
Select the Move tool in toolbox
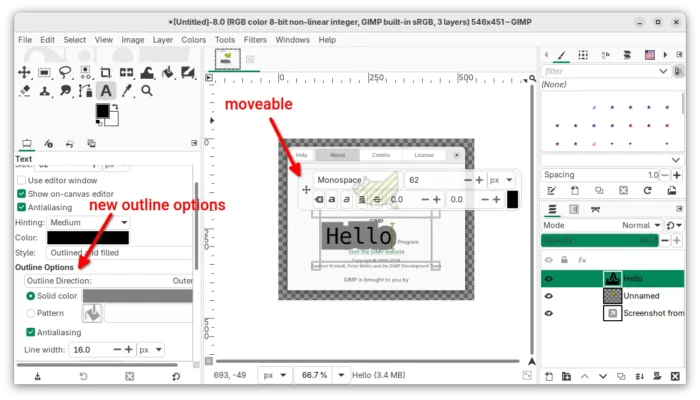(x=25, y=72)
